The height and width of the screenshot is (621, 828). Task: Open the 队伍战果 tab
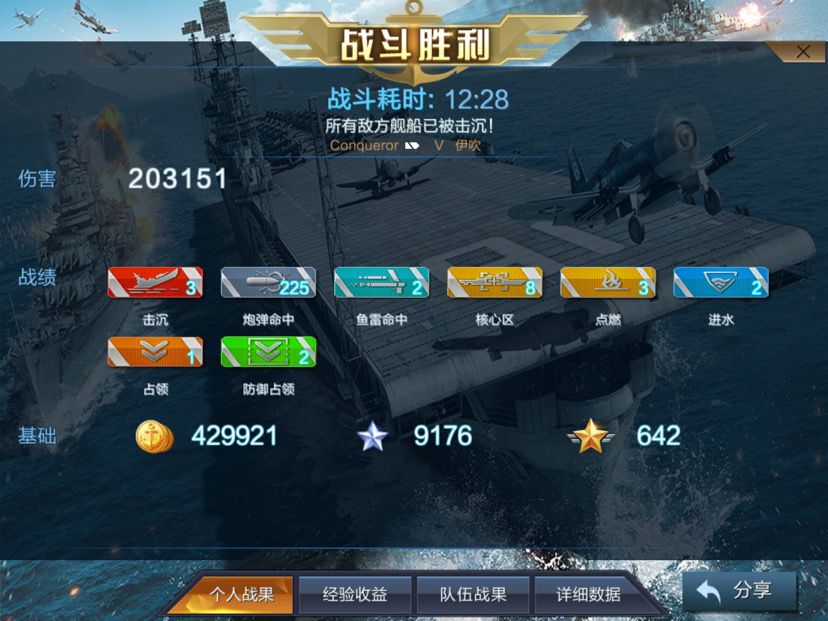click(x=473, y=595)
